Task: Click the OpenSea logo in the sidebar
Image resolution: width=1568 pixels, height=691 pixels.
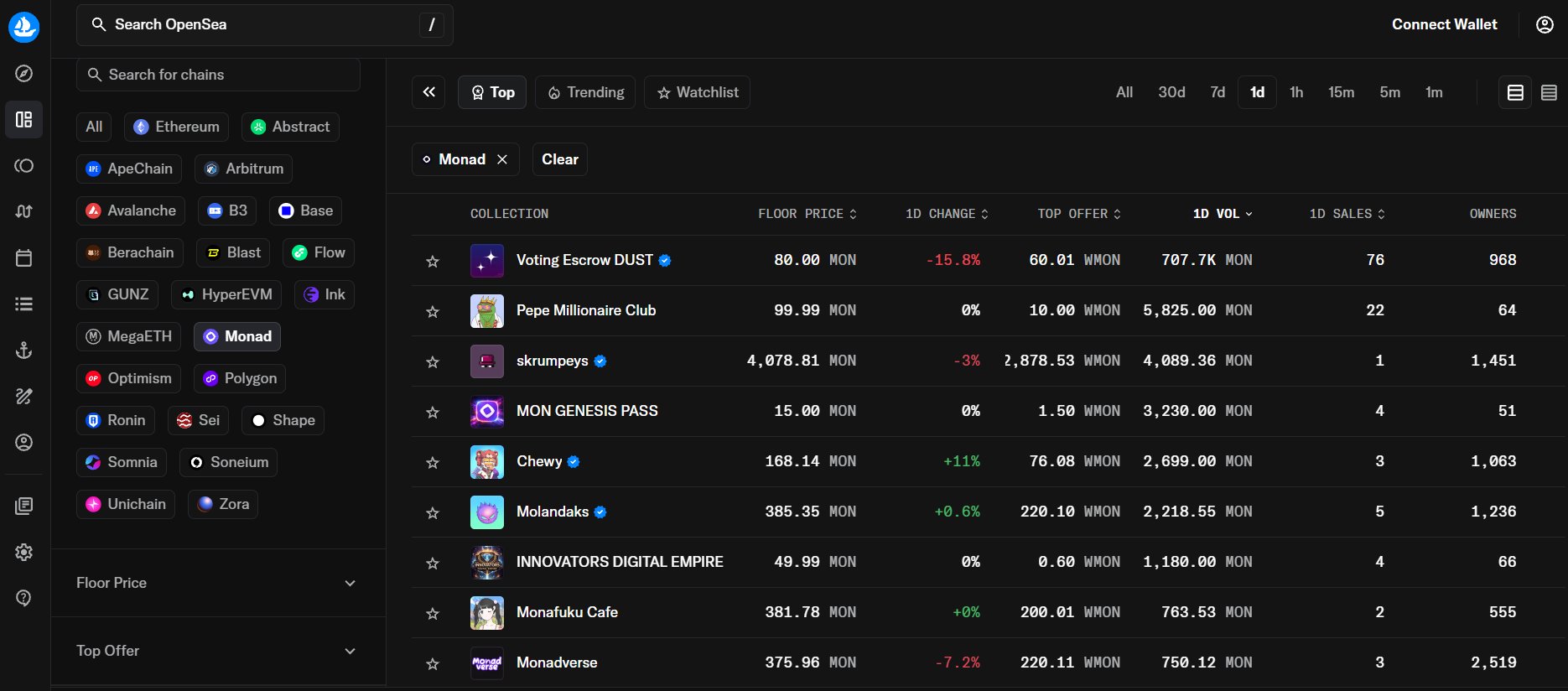Action: [x=23, y=27]
